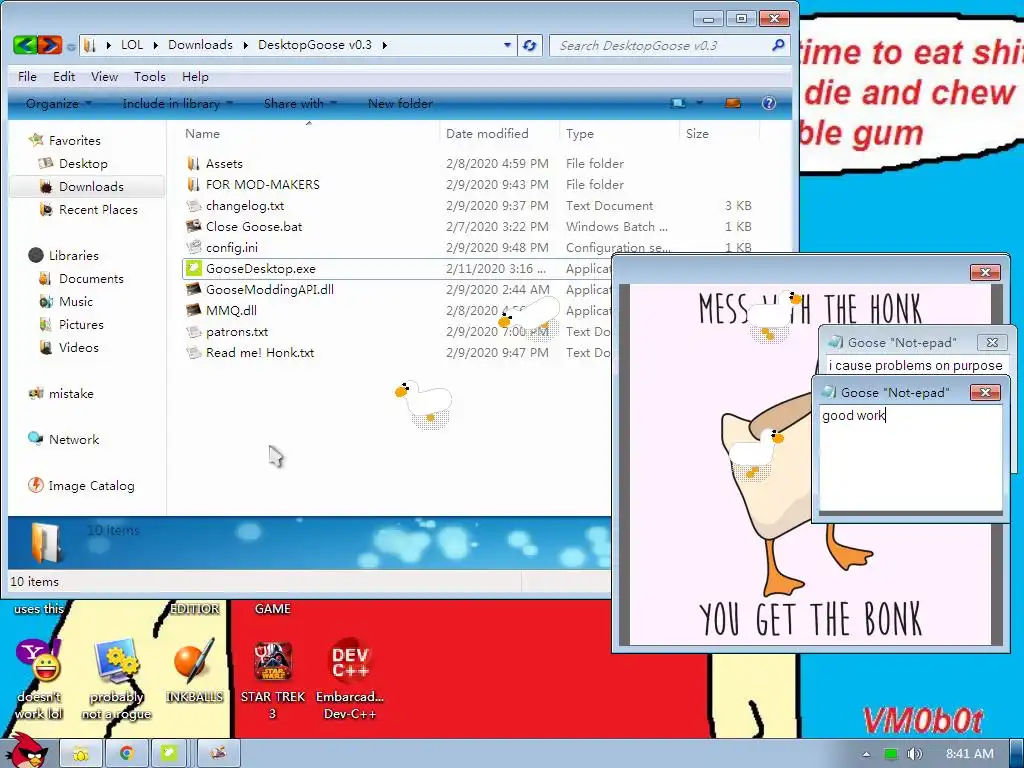The height and width of the screenshot is (768, 1024).
Task: Open the view options dropdown arrow
Action: 699,103
